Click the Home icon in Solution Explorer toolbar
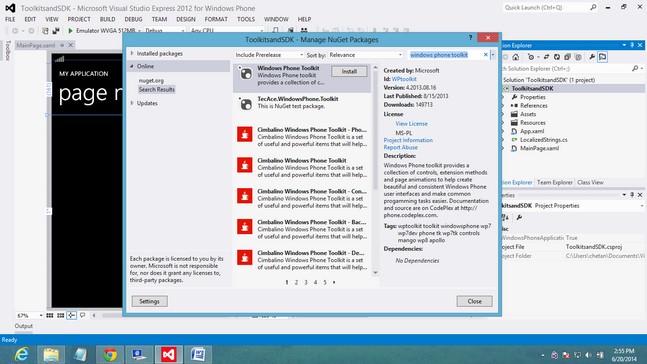The width and height of the screenshot is (647, 364). (x=515, y=57)
